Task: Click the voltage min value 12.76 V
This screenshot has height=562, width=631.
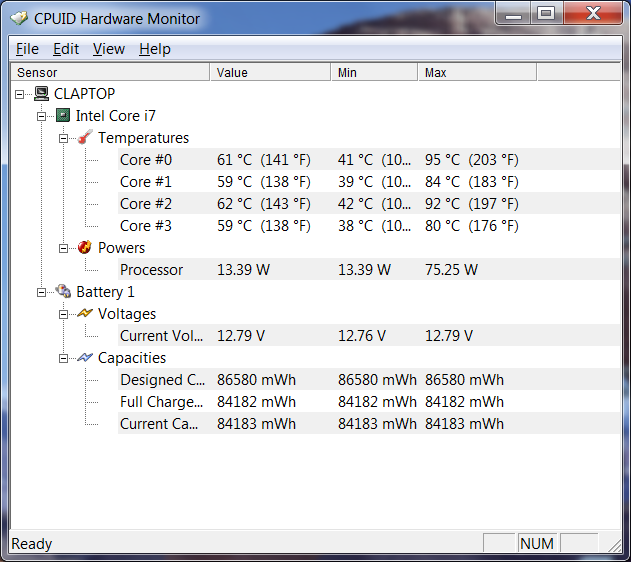Action: click(x=362, y=336)
